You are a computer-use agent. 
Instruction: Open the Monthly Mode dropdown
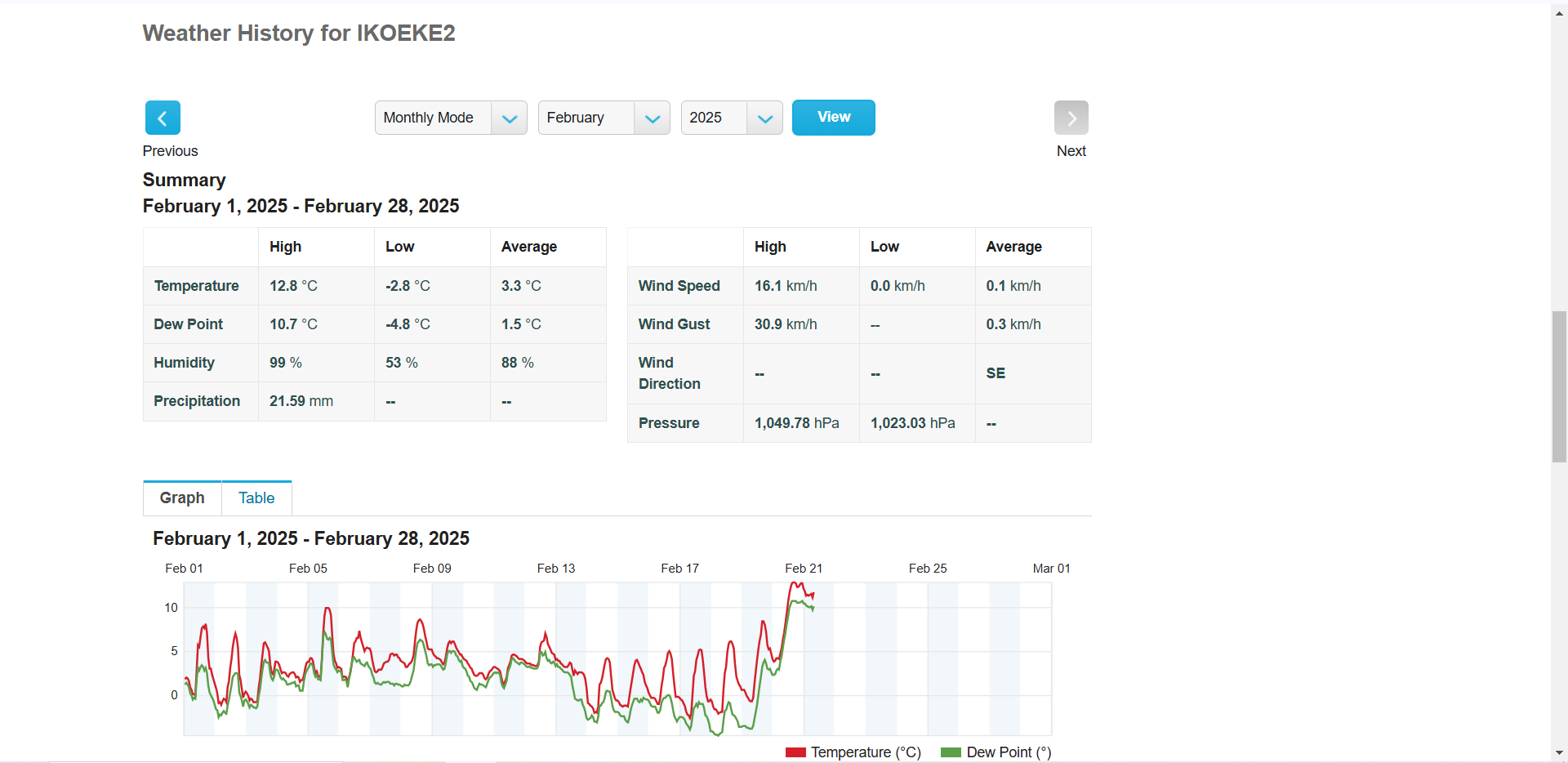point(451,118)
